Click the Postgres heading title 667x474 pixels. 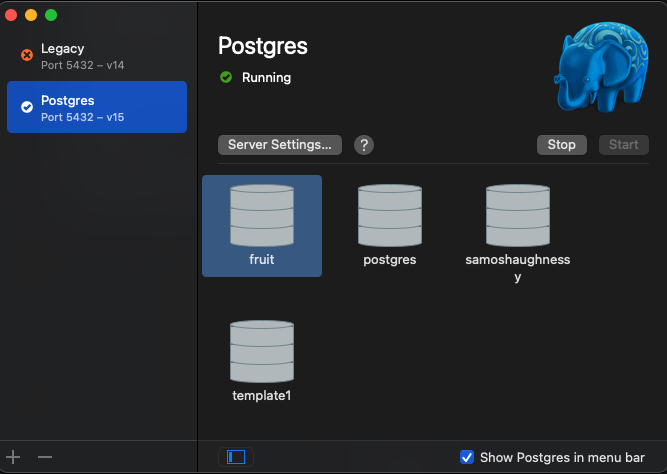tap(263, 46)
